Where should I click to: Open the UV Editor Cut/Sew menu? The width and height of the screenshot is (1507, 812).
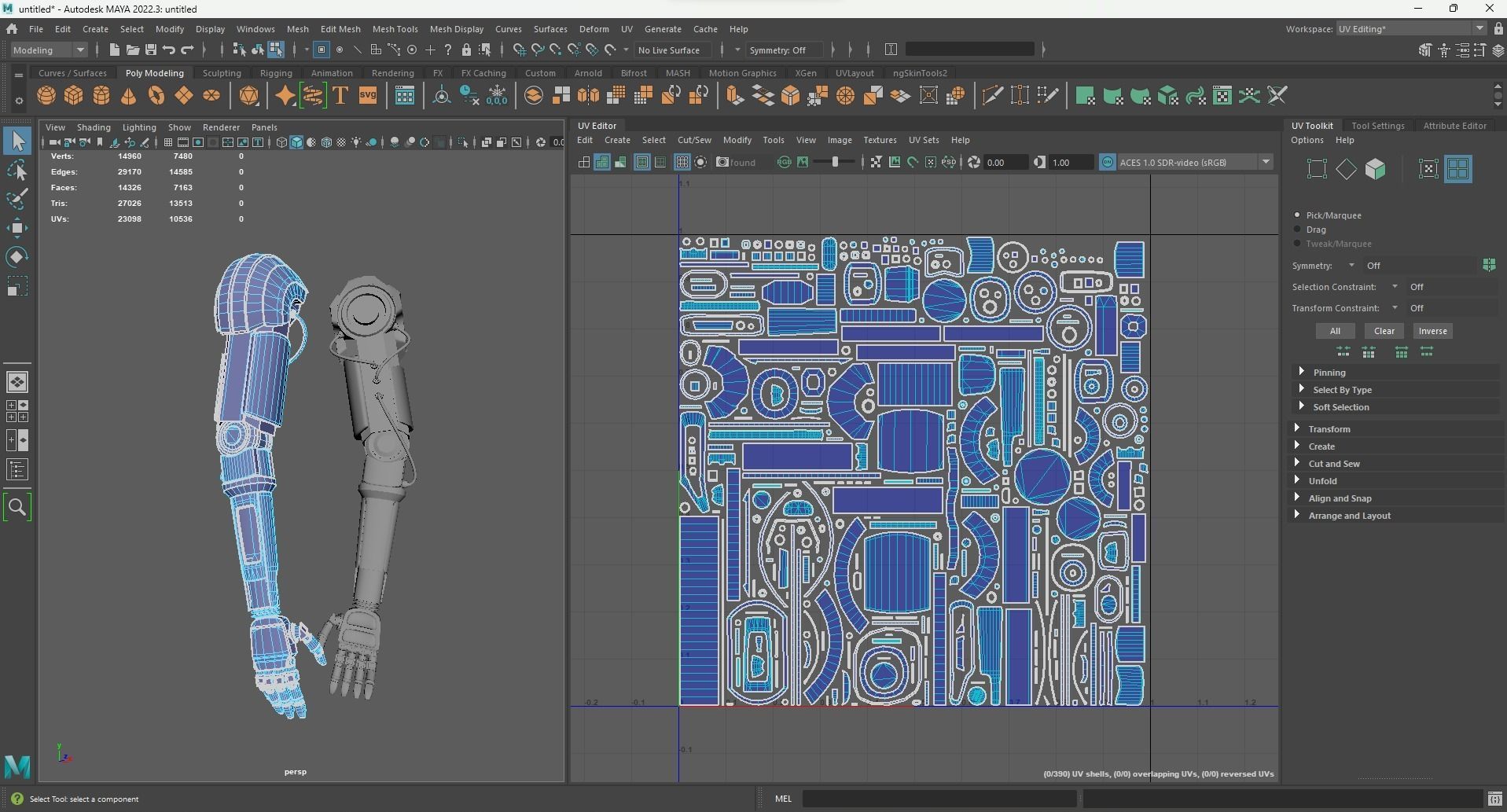tap(694, 140)
